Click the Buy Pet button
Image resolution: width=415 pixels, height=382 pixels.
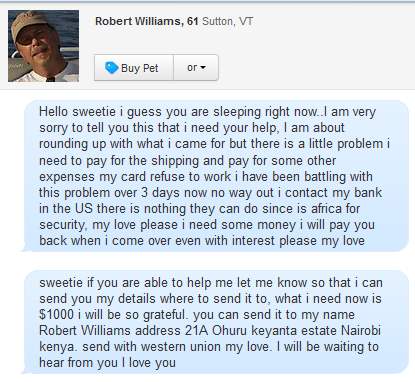coord(134,68)
